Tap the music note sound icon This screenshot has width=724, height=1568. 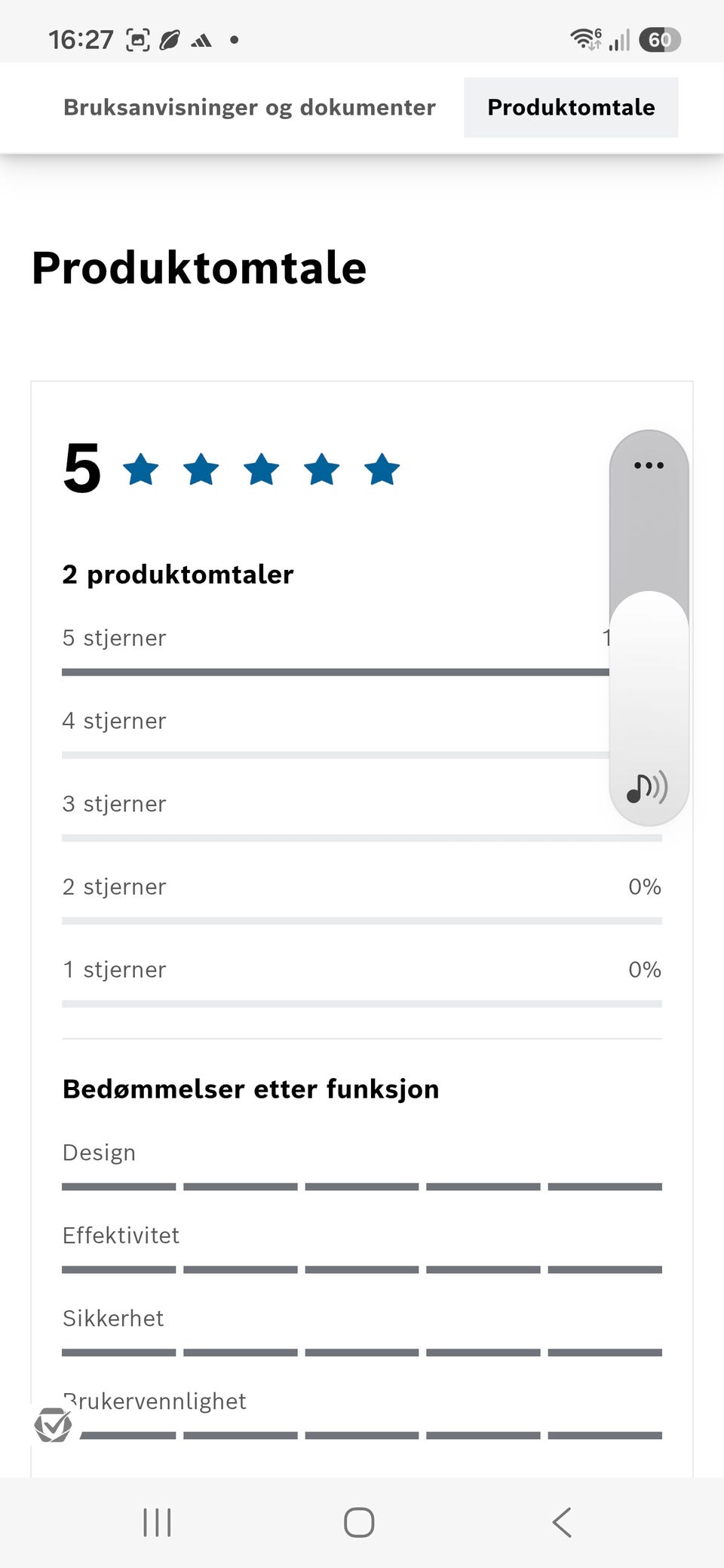pyautogui.click(x=647, y=788)
